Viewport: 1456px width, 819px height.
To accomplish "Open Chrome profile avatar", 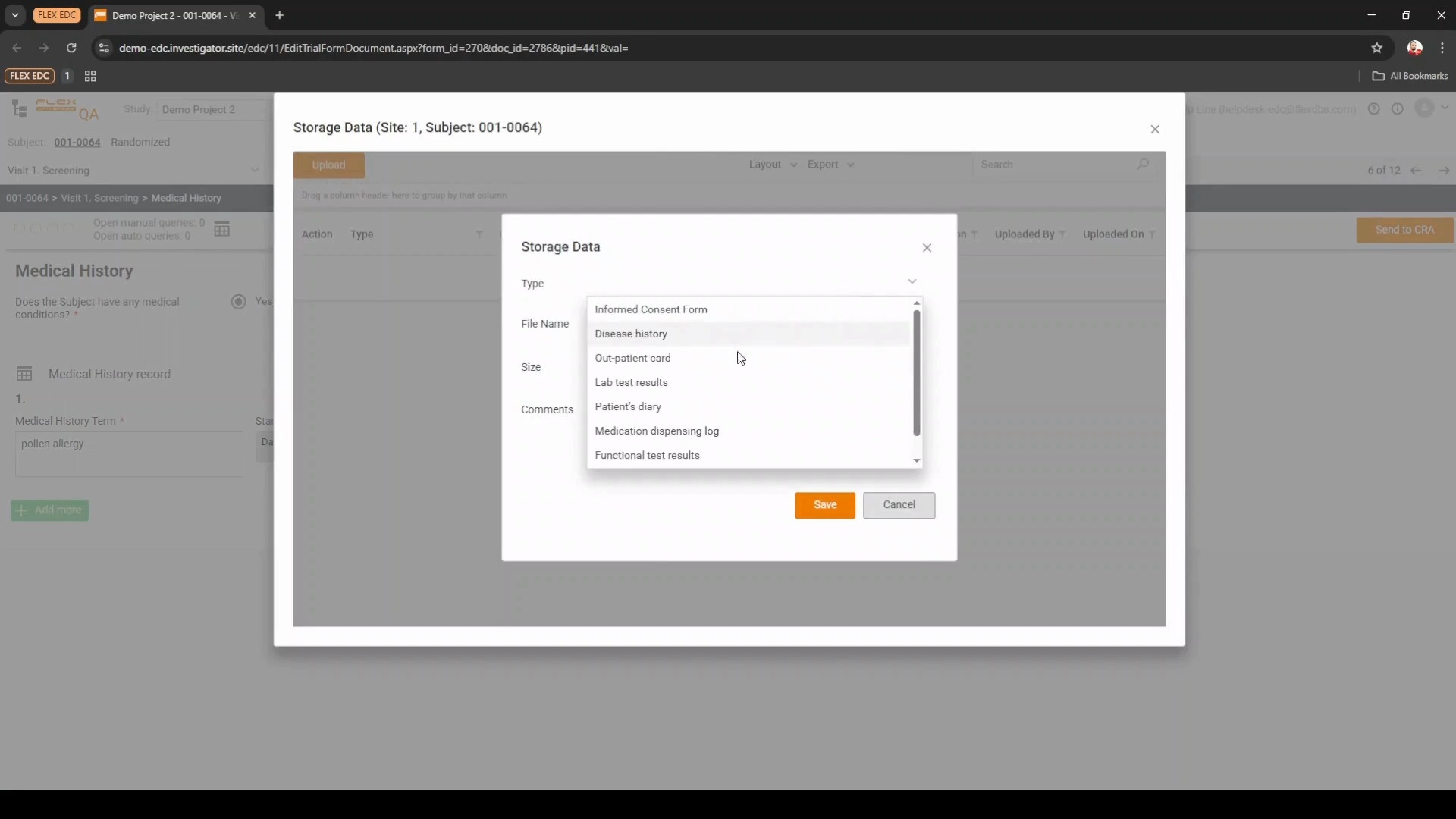I will (1414, 48).
